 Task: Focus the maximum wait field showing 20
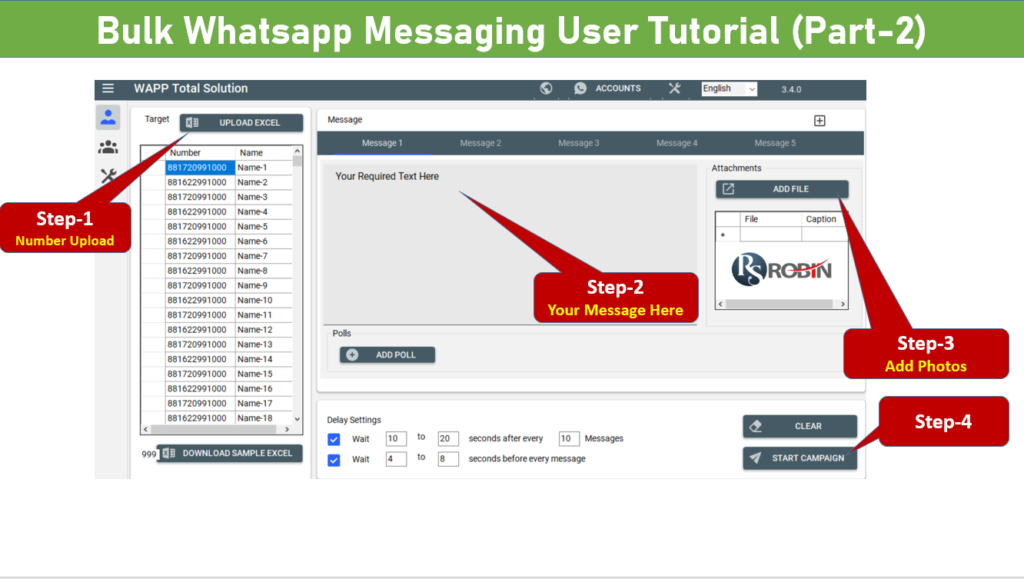click(x=448, y=439)
